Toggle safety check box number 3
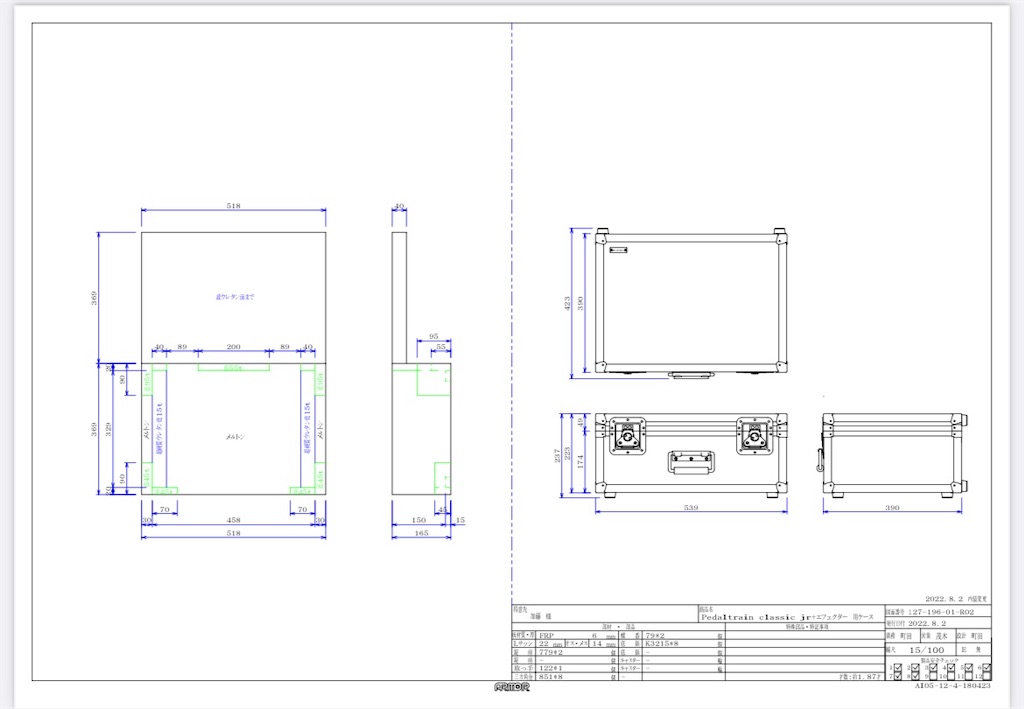Viewport: 1024px width, 709px height. click(x=933, y=667)
